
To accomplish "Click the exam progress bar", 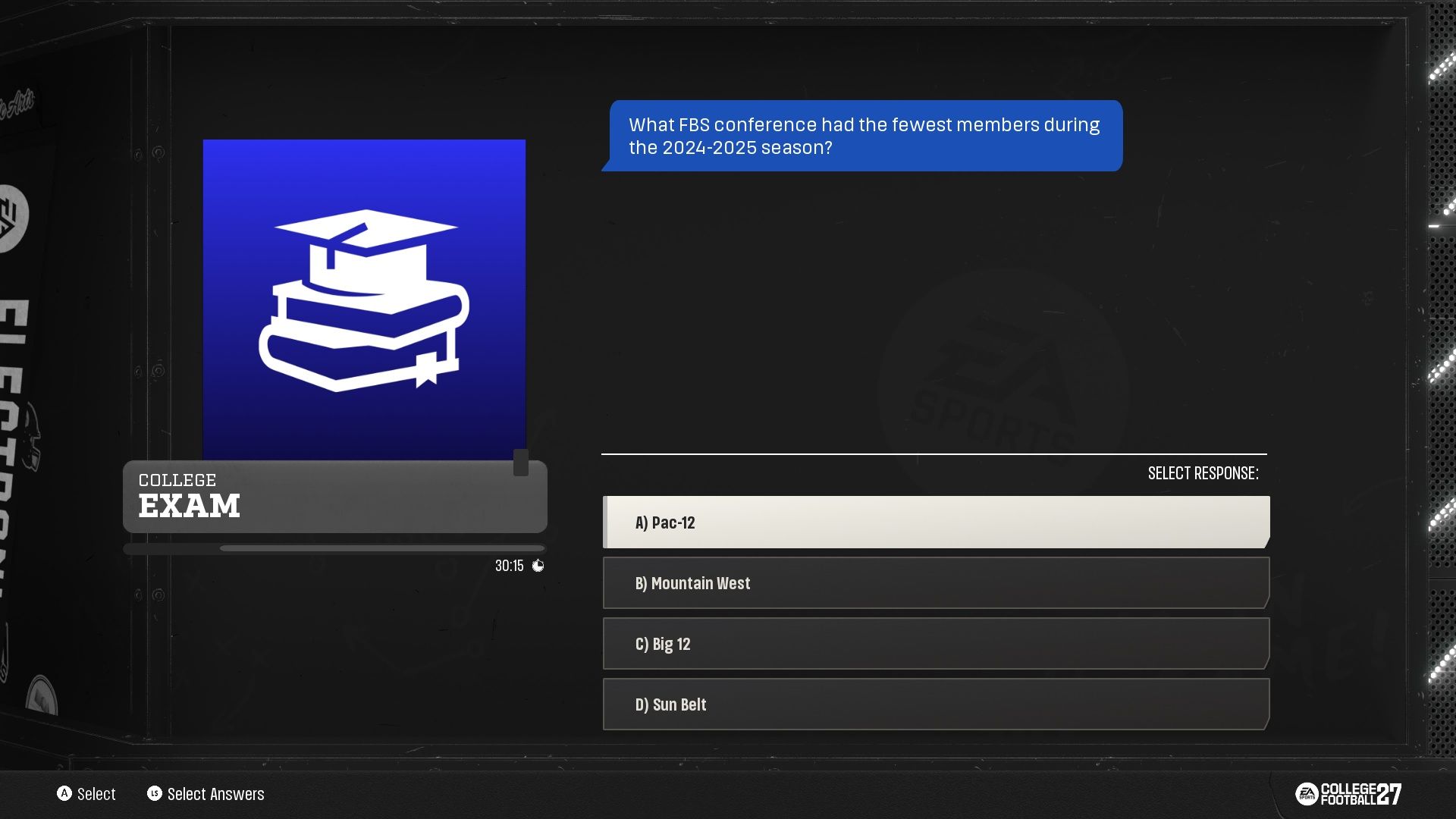I will 334,548.
